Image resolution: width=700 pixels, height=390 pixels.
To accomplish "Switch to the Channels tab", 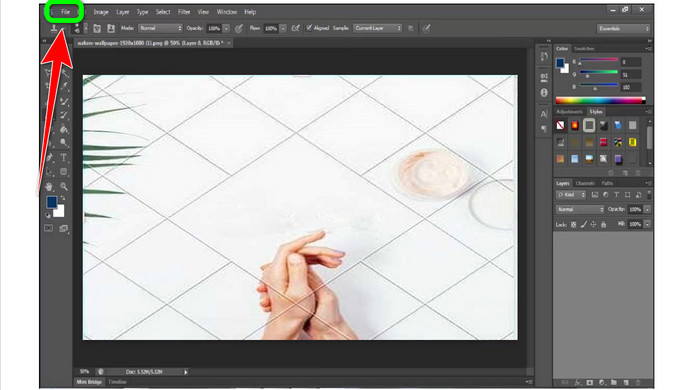I will pos(585,183).
